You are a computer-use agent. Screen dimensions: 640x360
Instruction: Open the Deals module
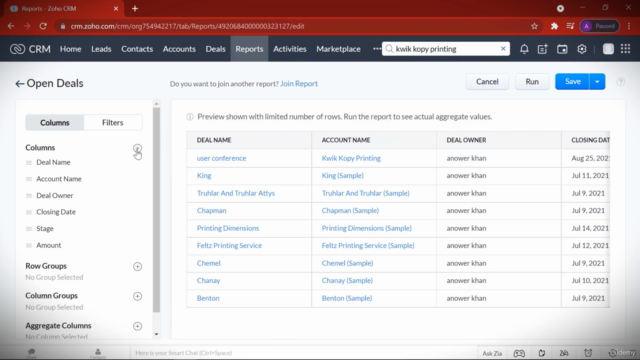click(216, 49)
